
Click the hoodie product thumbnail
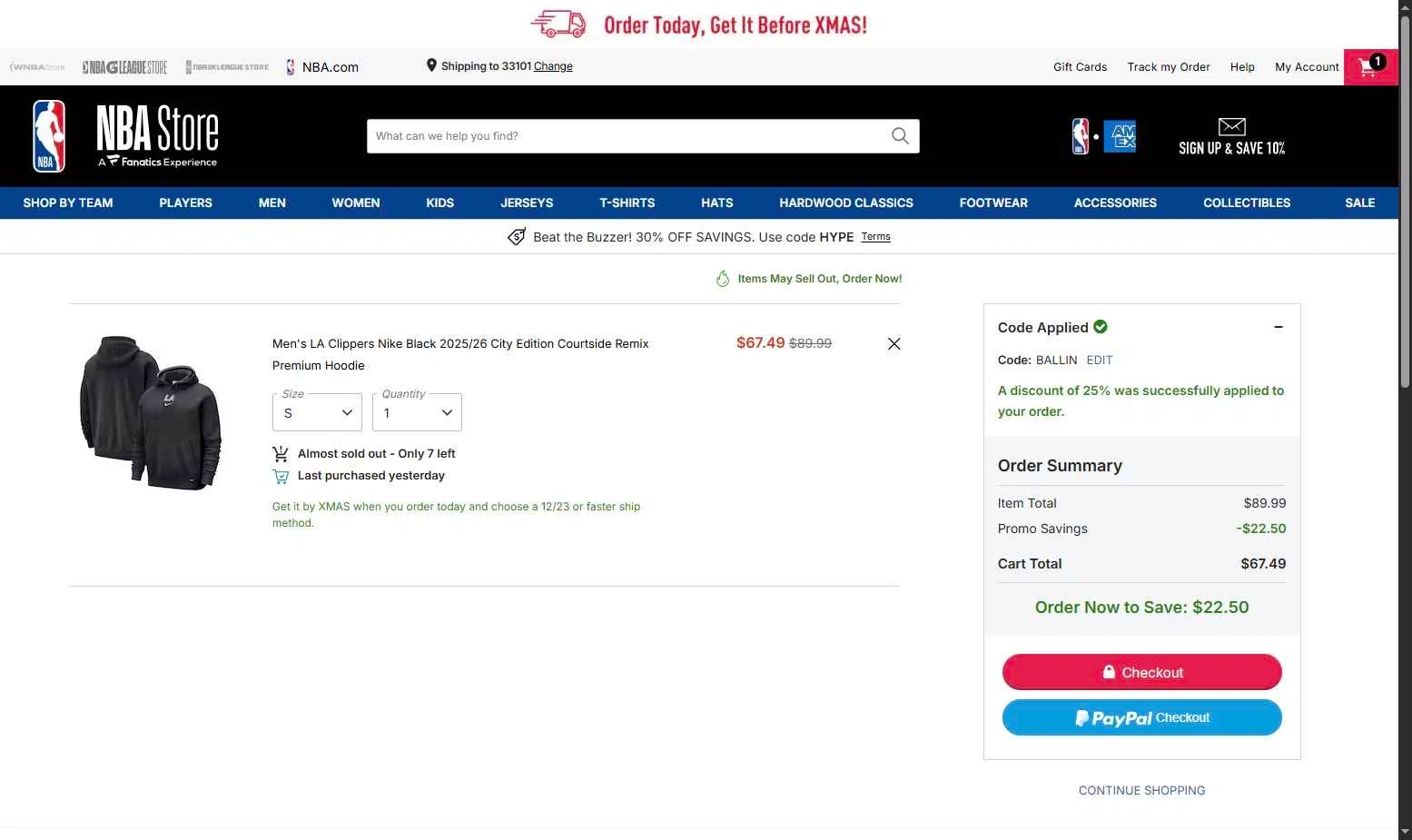(151, 413)
